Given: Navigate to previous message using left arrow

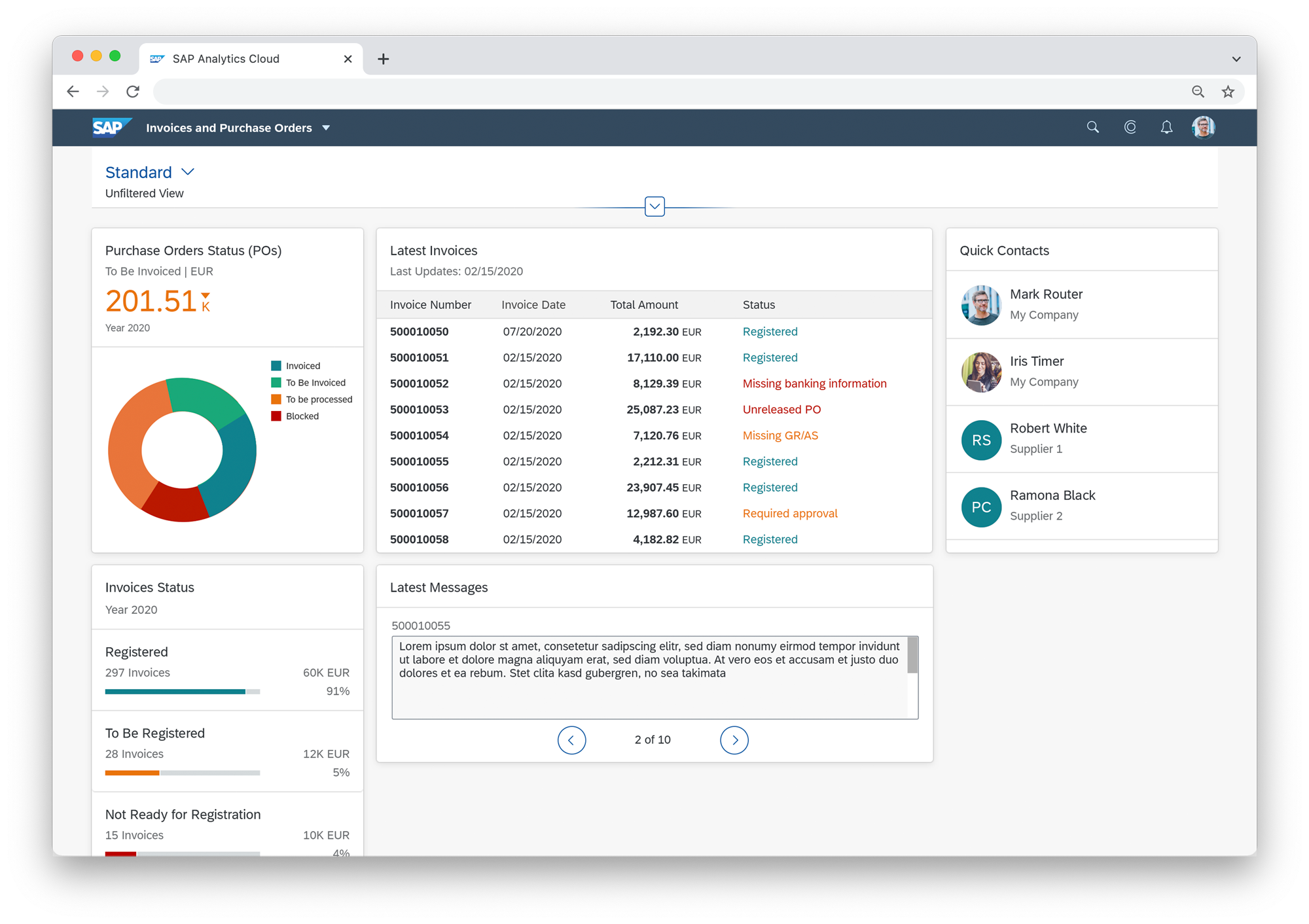Looking at the screenshot, I should tap(572, 740).
